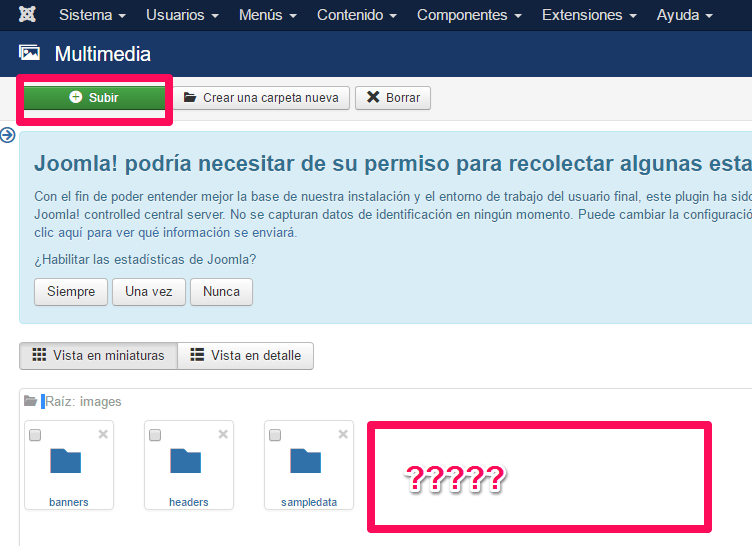This screenshot has width=752, height=546.
Task: Open the sampledata folder icon
Action: 306,461
